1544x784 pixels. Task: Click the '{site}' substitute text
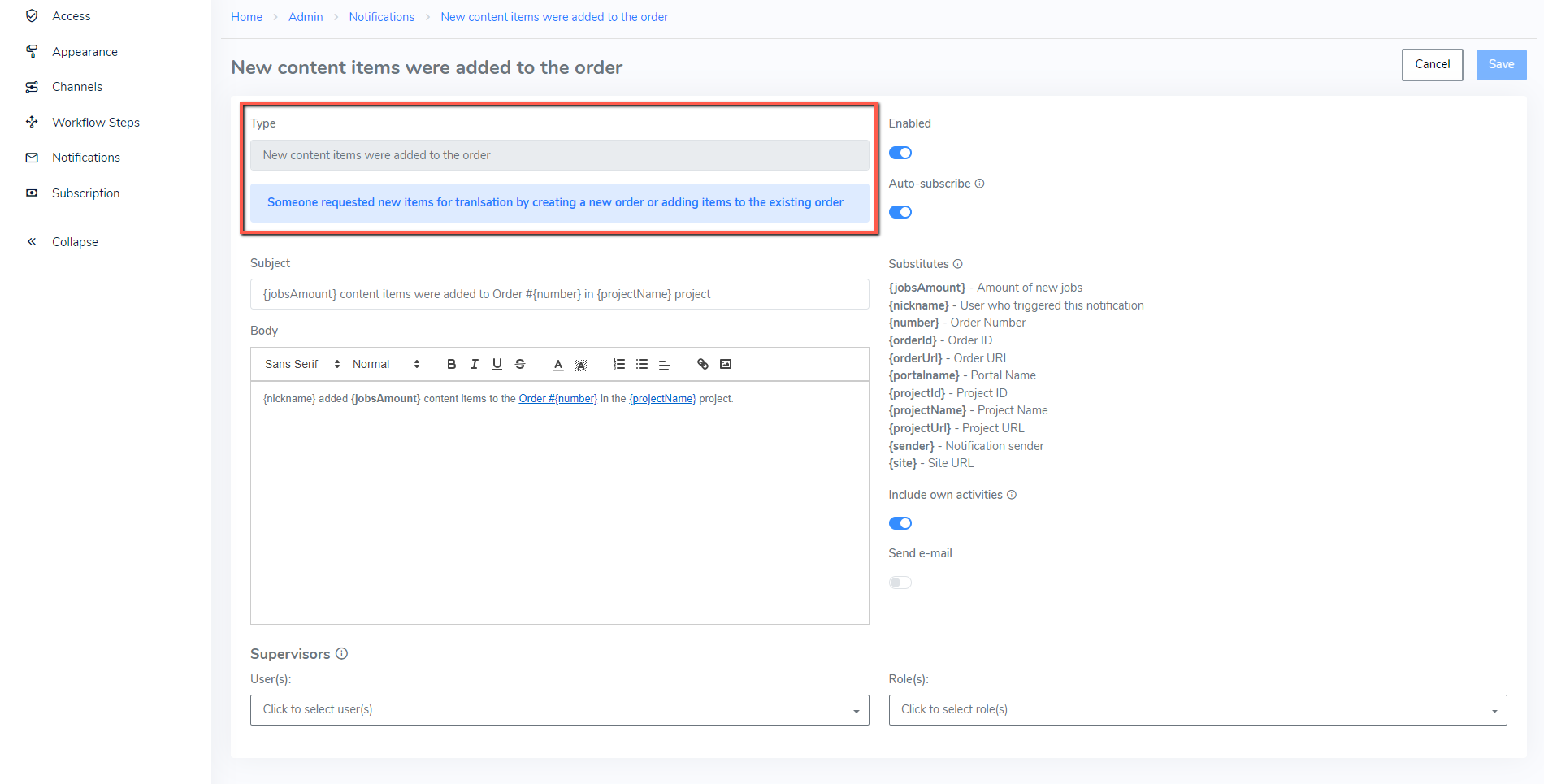click(x=903, y=463)
